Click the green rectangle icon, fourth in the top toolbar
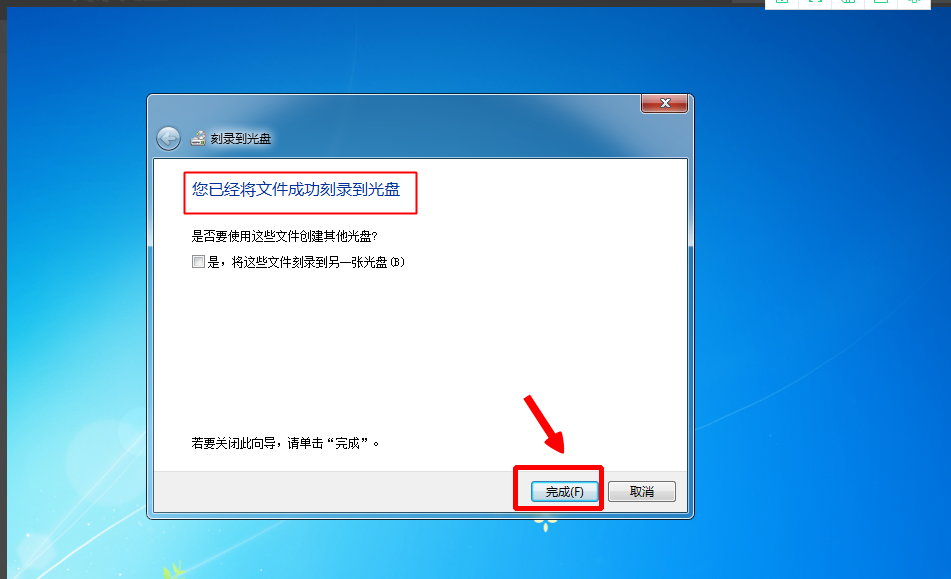951x579 pixels. (x=881, y=2)
